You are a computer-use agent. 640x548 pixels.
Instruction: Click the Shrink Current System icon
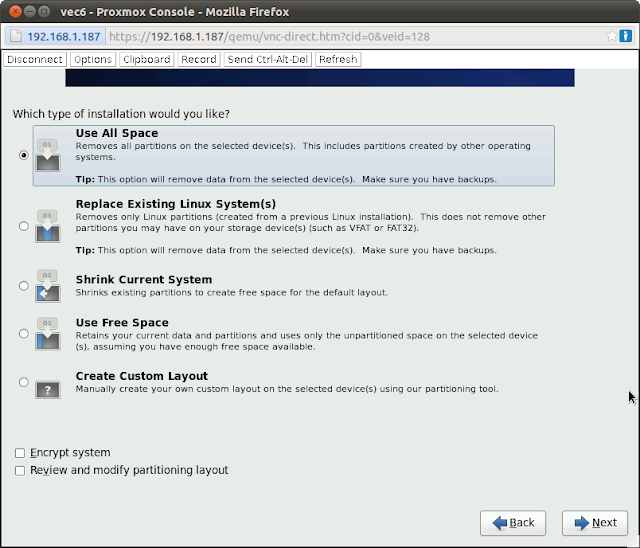(x=48, y=285)
